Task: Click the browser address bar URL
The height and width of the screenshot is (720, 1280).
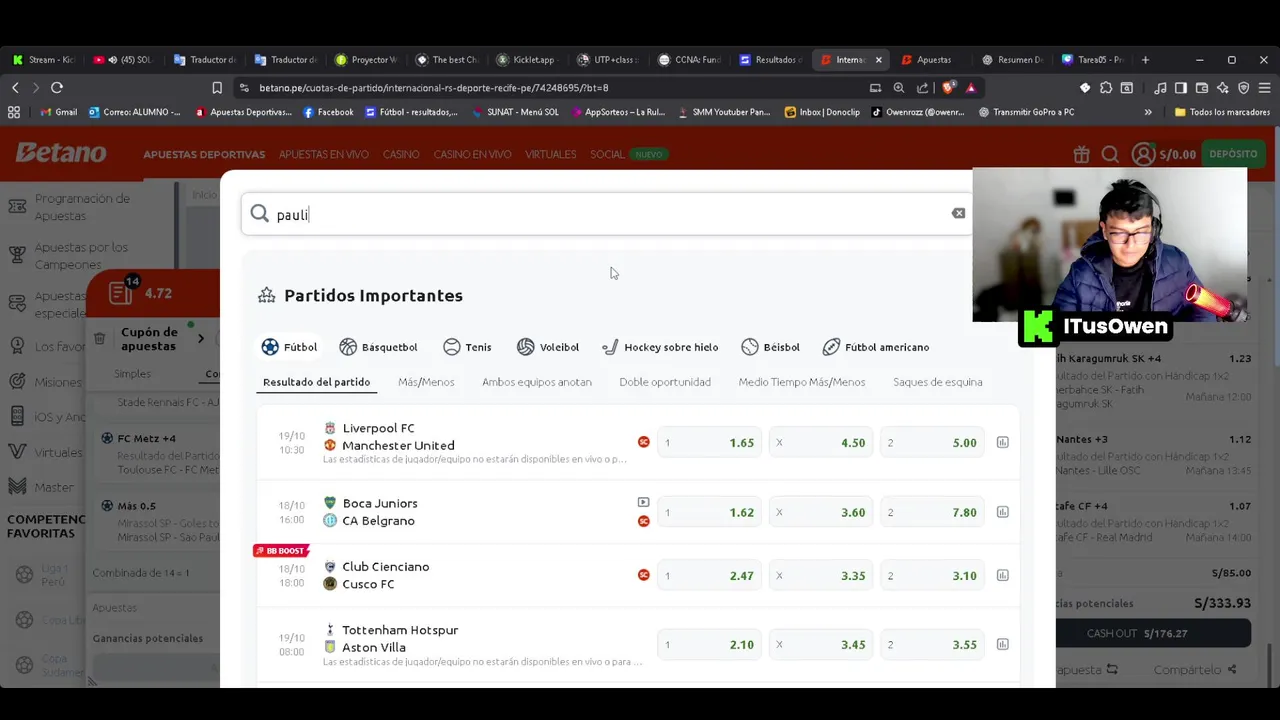Action: point(433,88)
